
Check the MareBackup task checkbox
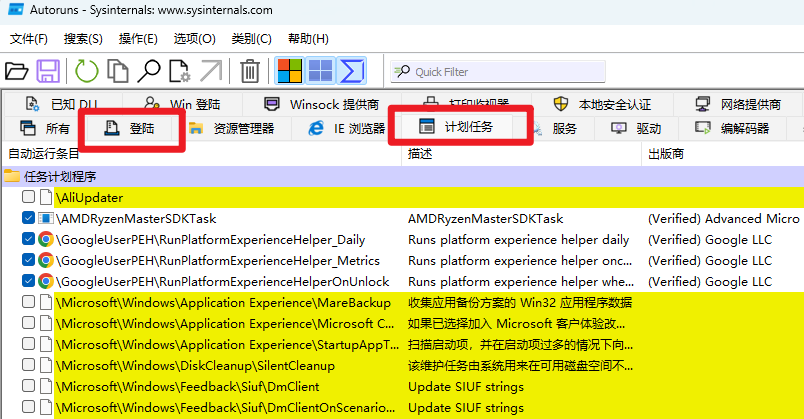tap(28, 302)
